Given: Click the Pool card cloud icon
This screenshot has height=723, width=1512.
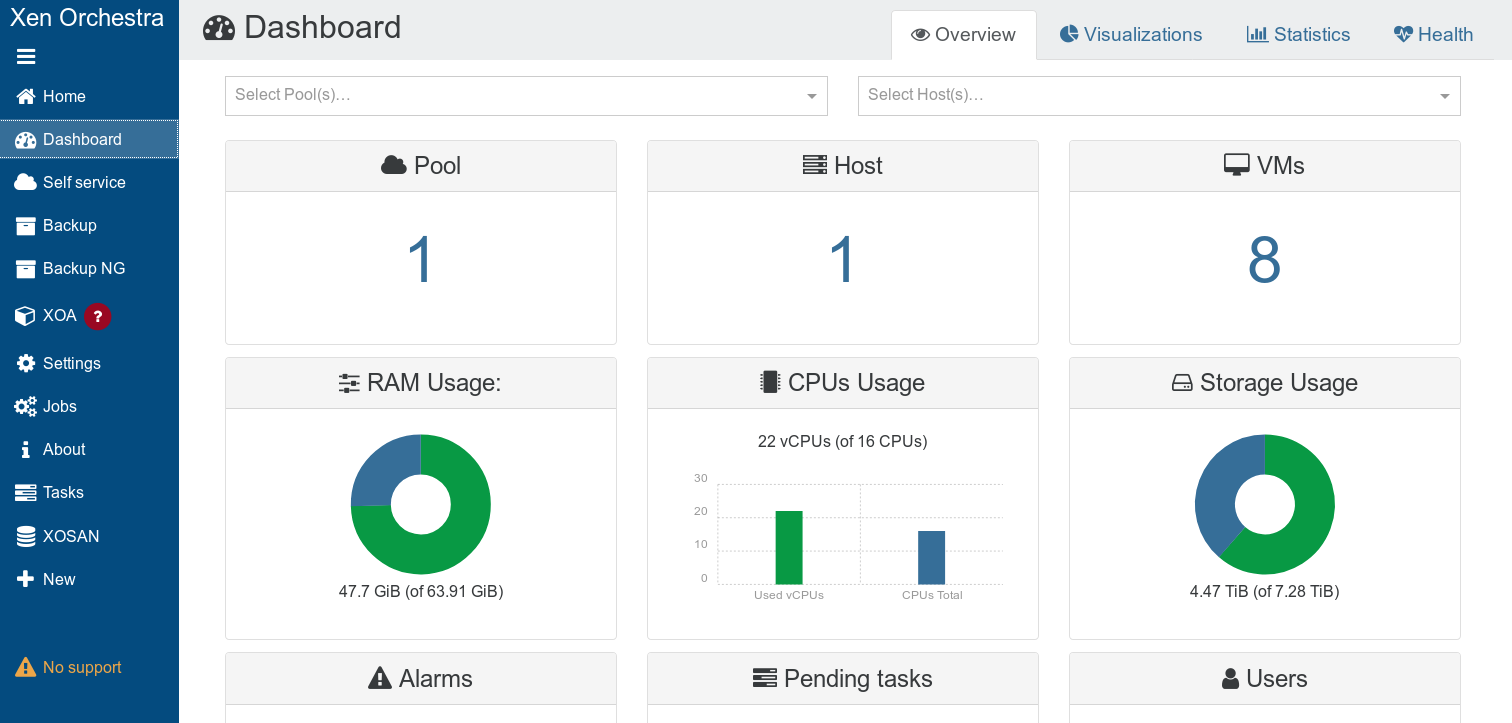Looking at the screenshot, I should pyautogui.click(x=394, y=165).
